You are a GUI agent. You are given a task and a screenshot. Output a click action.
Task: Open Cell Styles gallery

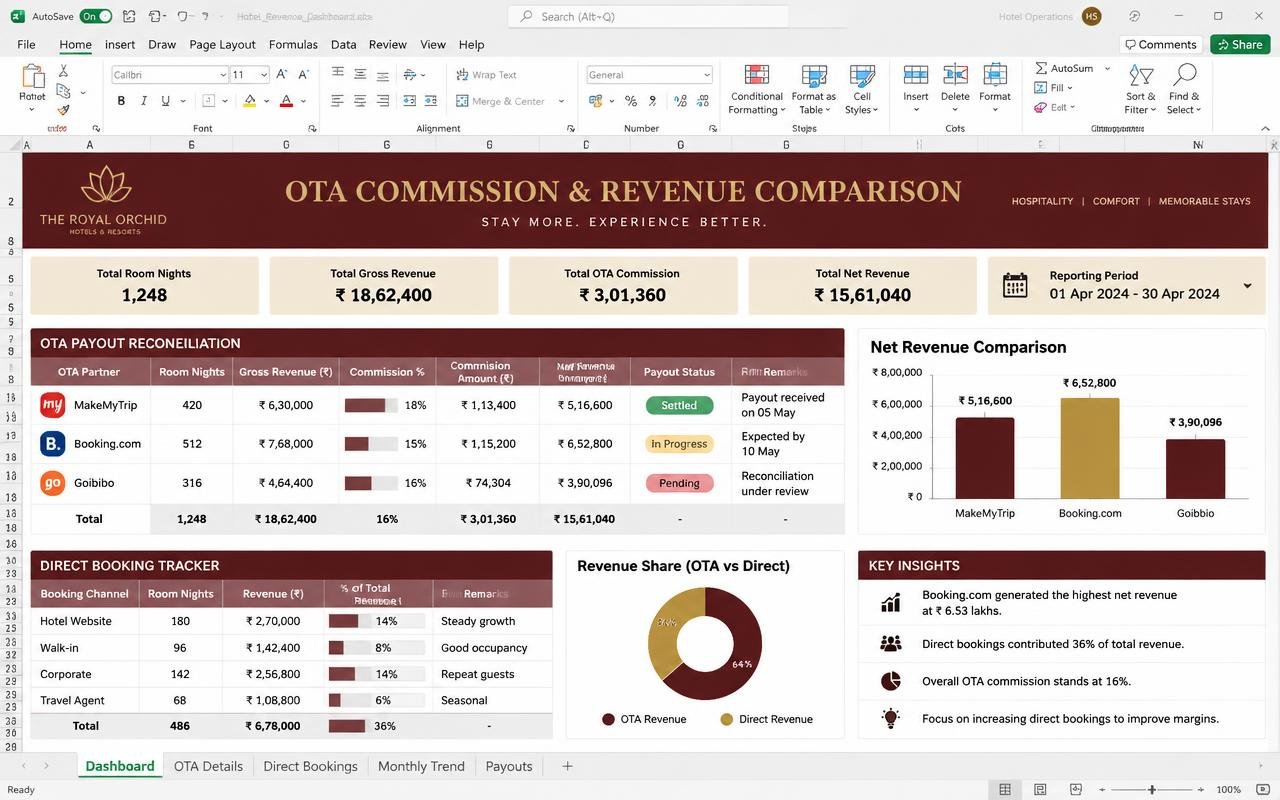(862, 90)
